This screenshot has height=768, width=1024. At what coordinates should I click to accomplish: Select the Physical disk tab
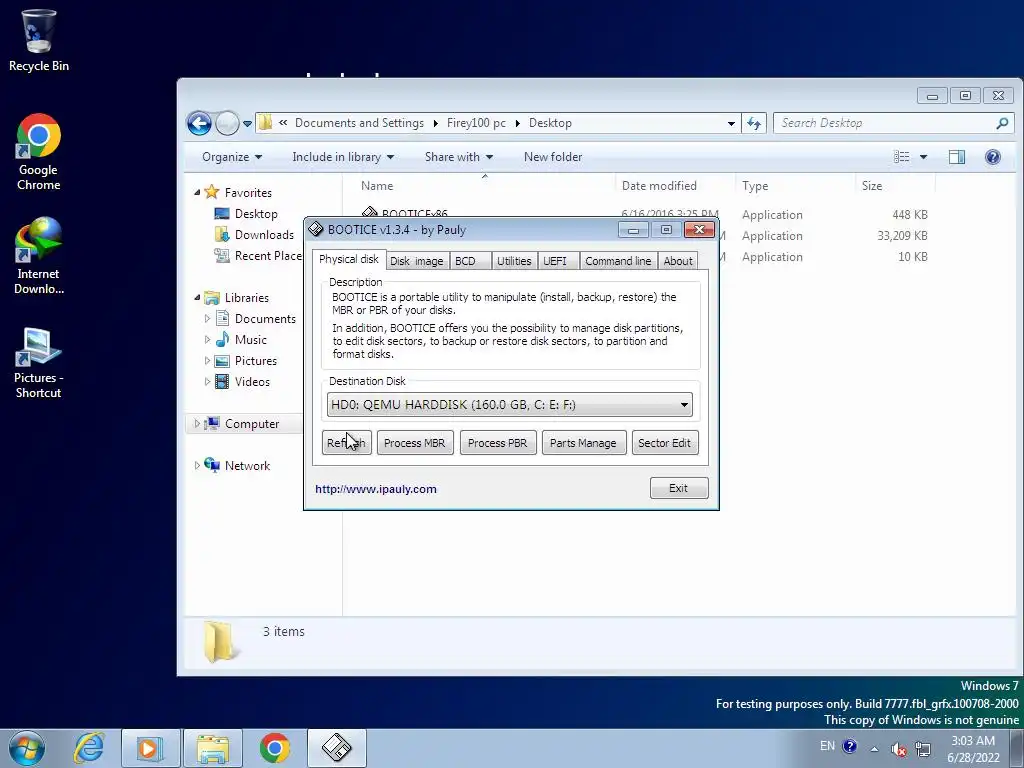pos(349,259)
